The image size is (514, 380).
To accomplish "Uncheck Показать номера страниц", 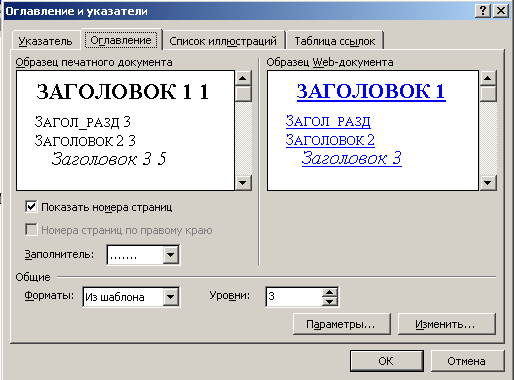I will click(x=31, y=207).
